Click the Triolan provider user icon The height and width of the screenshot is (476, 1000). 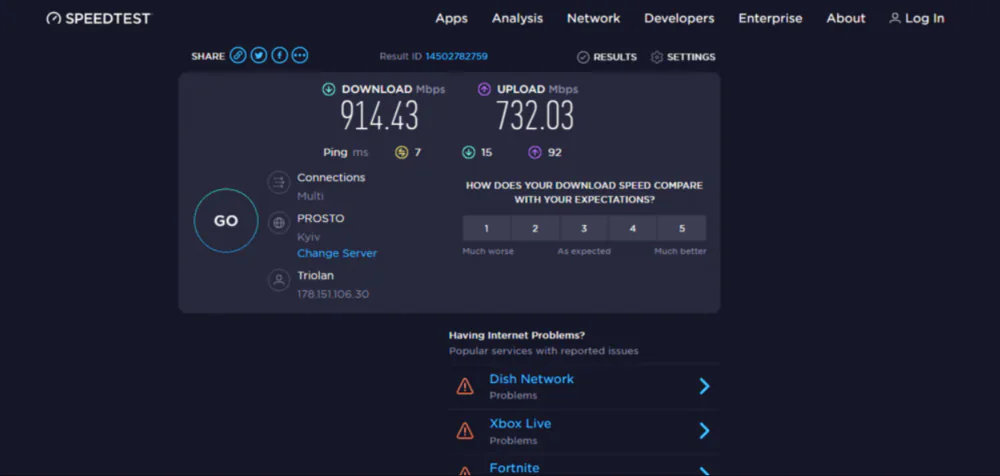(279, 280)
